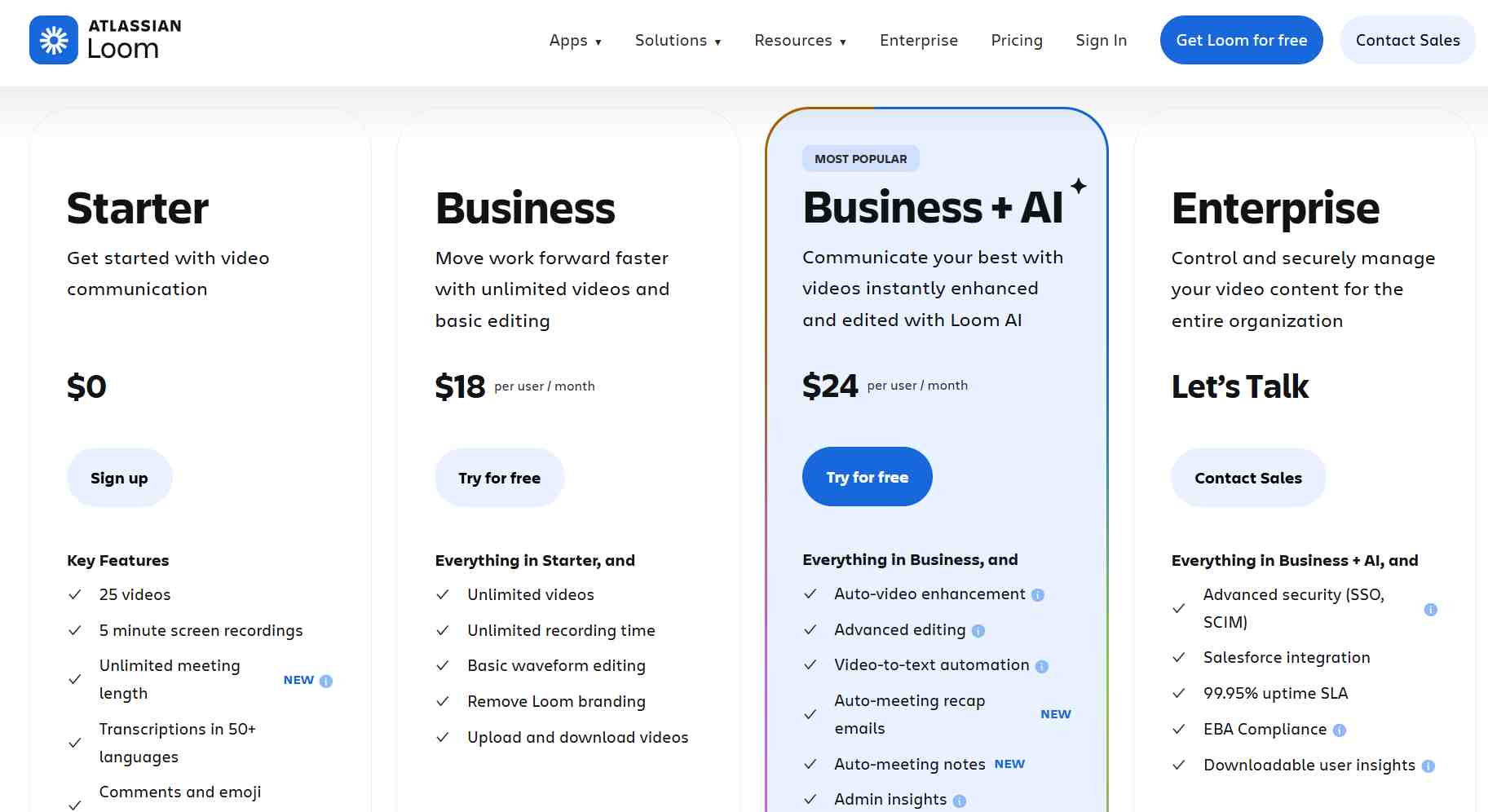Open the tooltip beside Advanced editing

click(x=979, y=630)
